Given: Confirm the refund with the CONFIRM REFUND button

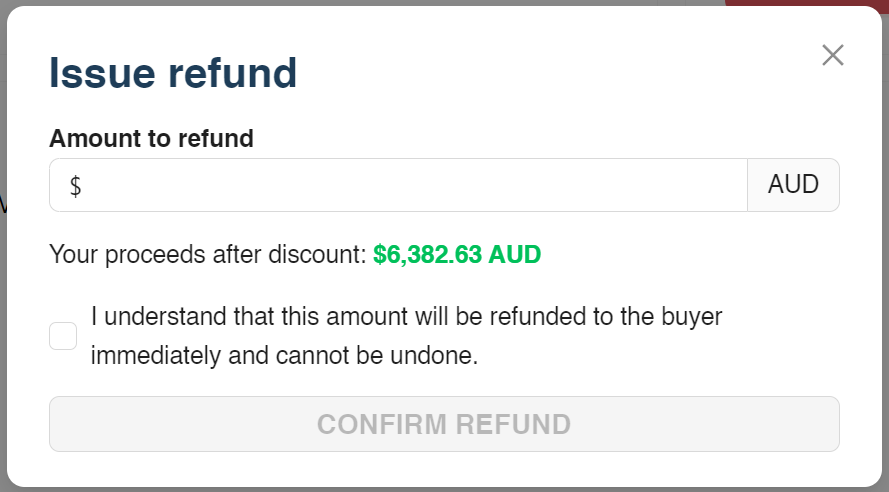Looking at the screenshot, I should coord(444,424).
